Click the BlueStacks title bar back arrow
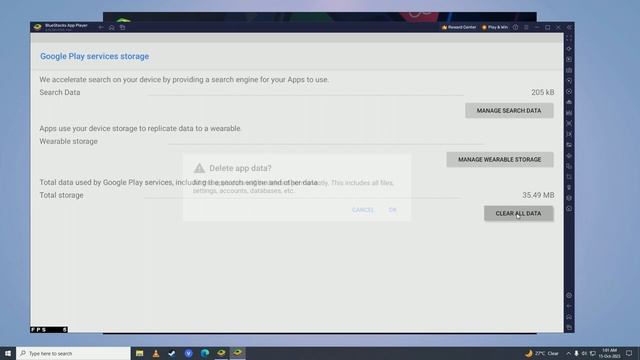640x360 pixels. tap(101, 27)
